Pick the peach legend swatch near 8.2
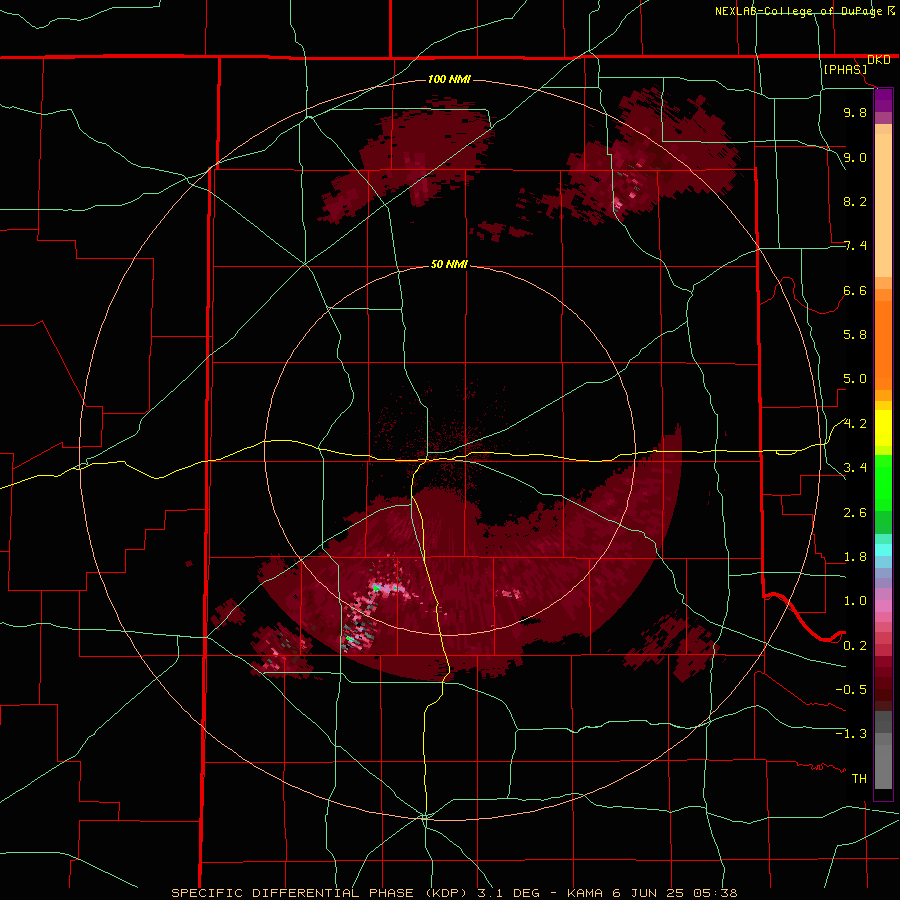900x900 pixels. (x=883, y=204)
